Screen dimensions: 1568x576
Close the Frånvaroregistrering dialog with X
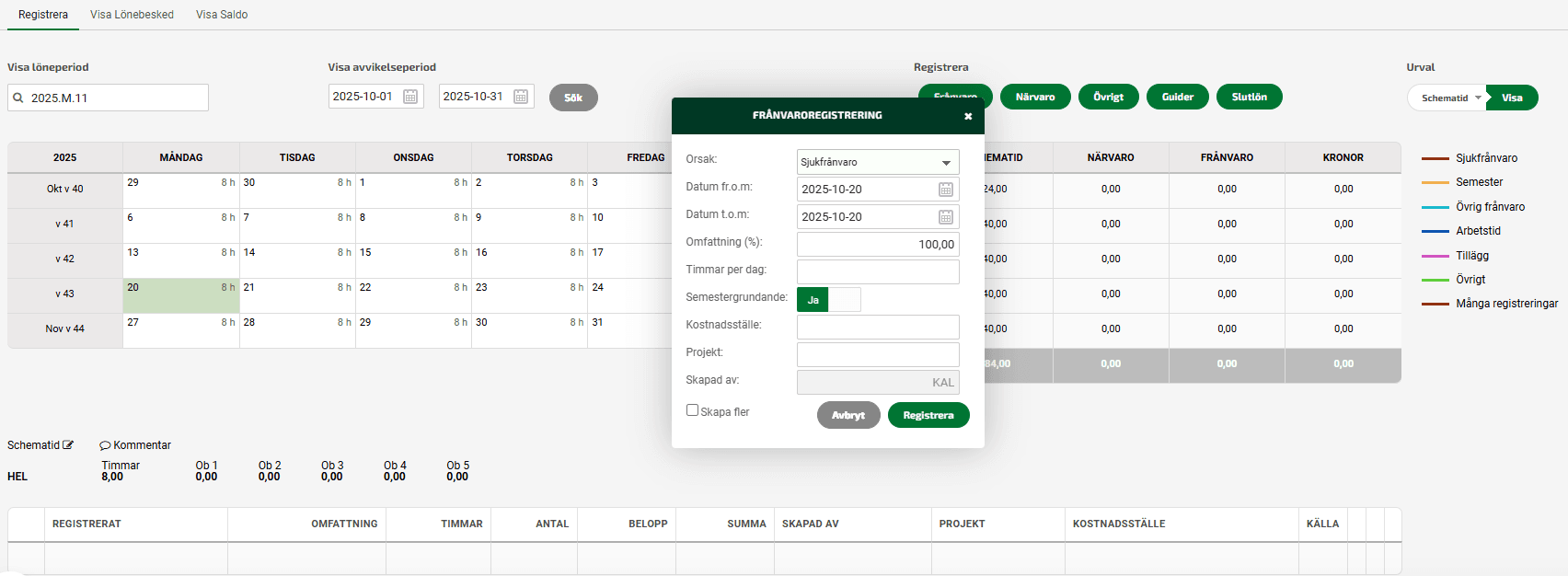pos(967,116)
